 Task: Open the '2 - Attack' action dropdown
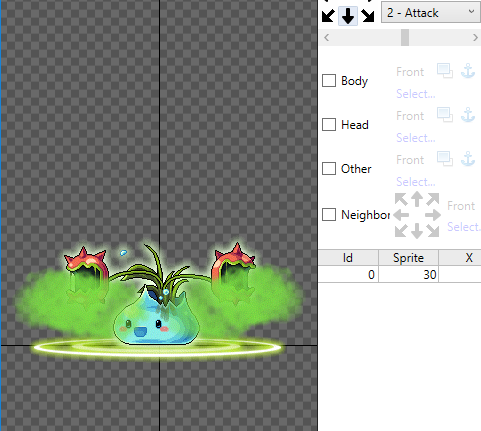tap(431, 13)
